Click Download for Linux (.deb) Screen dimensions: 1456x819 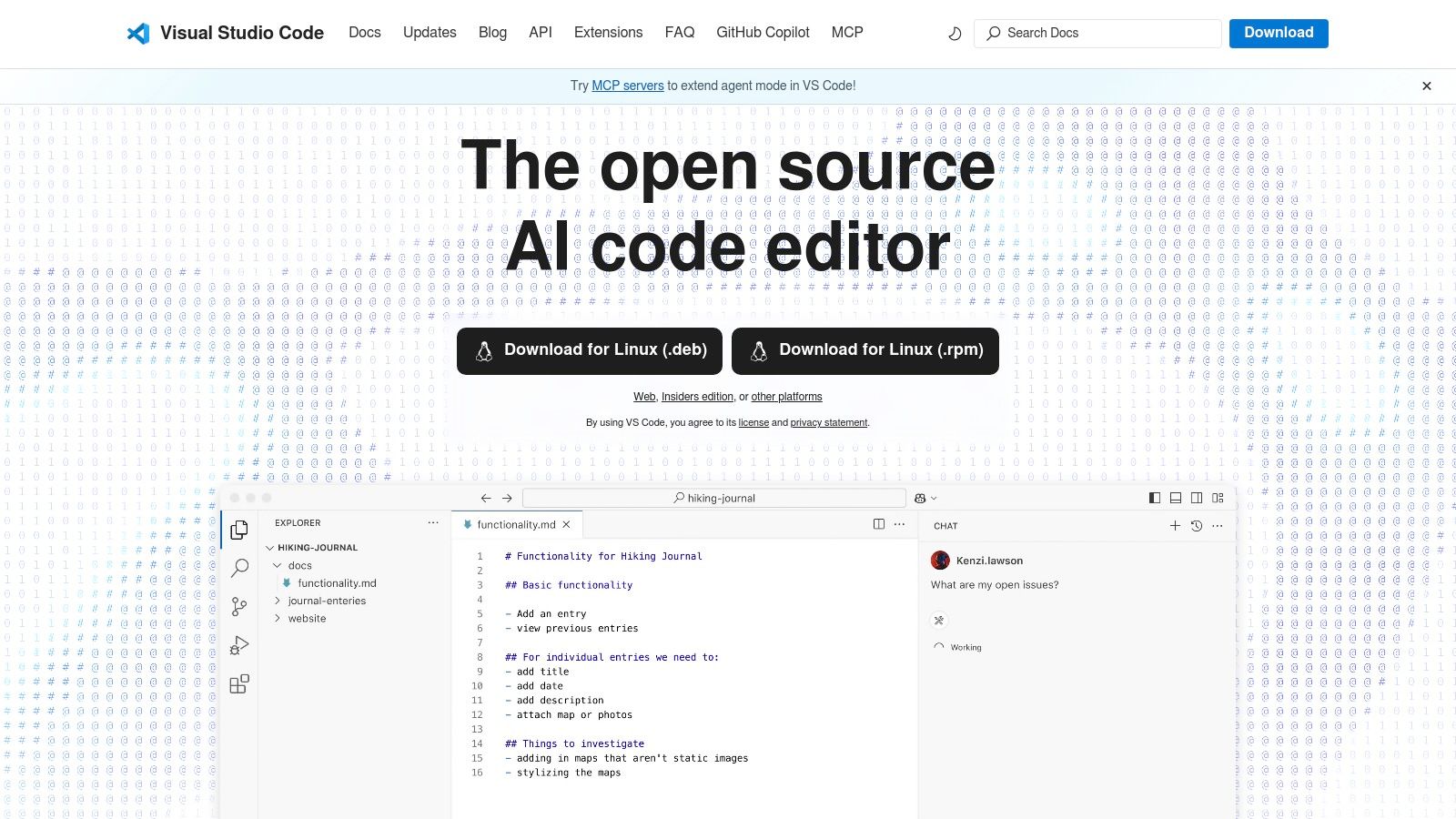coord(590,351)
